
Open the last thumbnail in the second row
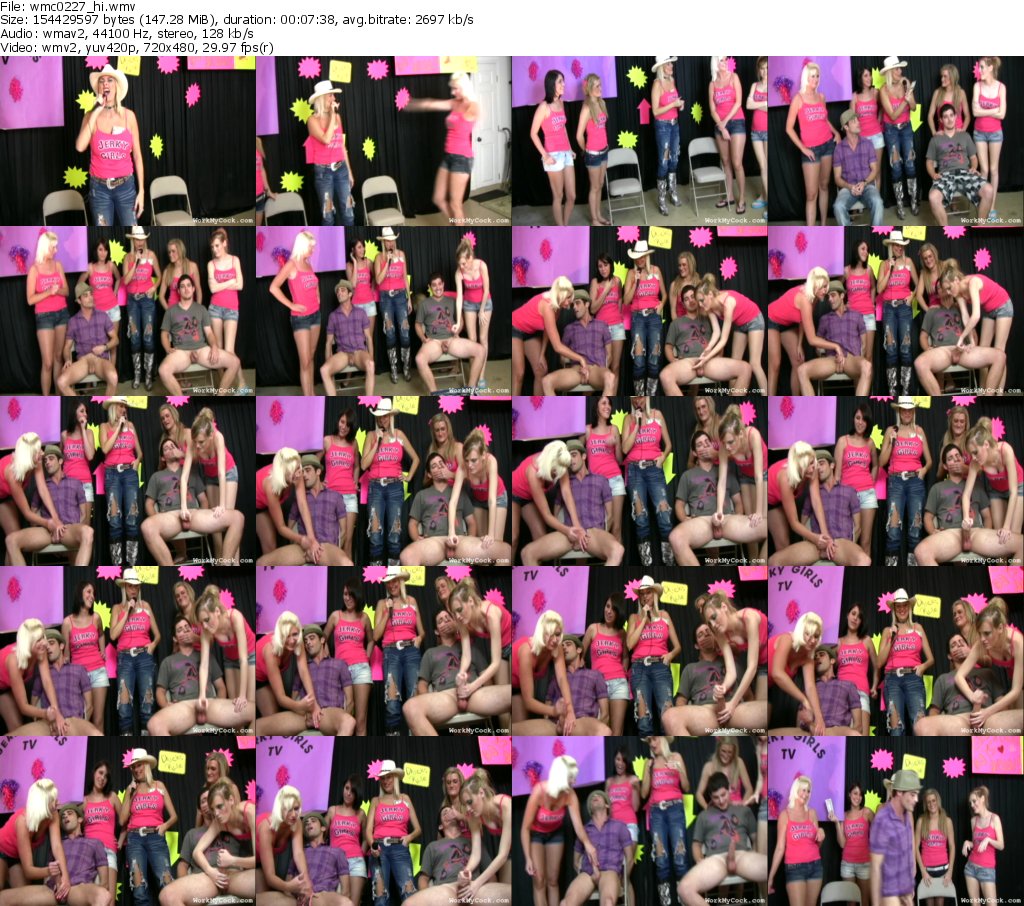896,311
